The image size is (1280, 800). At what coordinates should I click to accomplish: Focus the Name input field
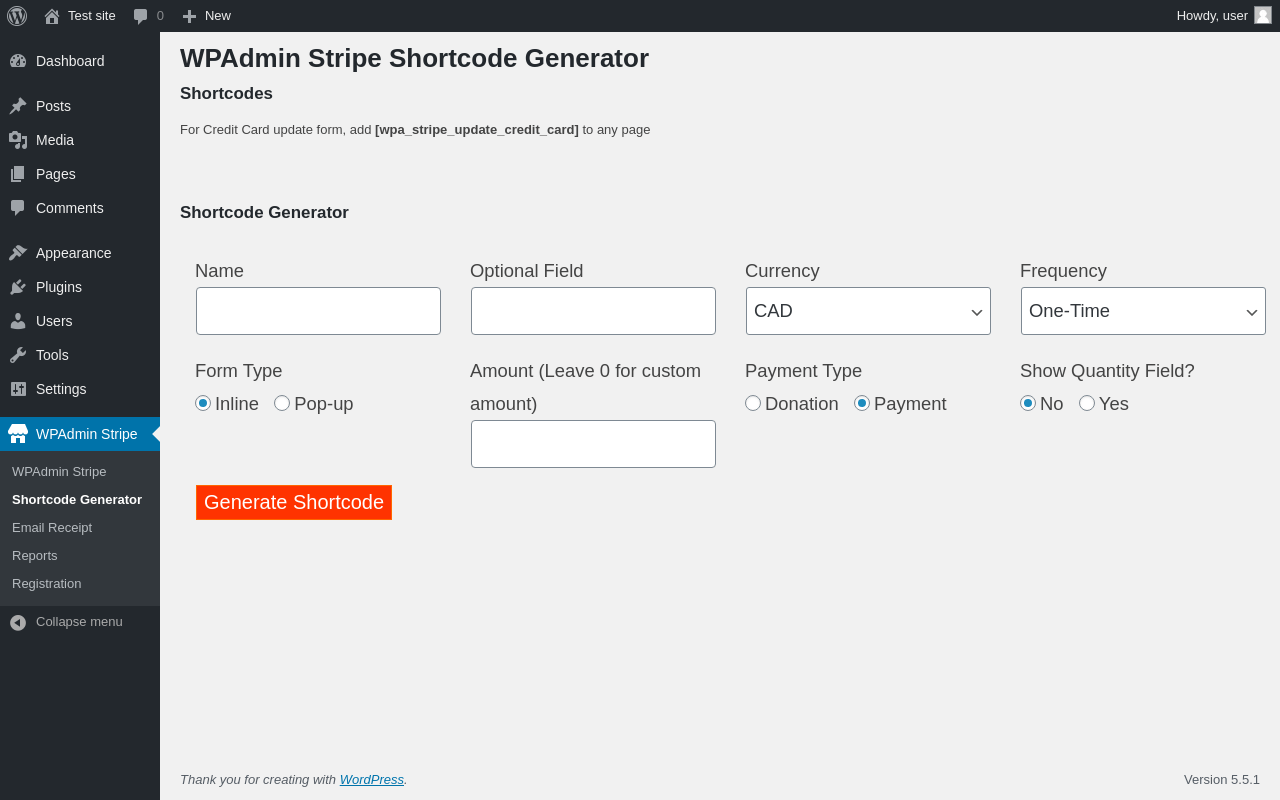pyautogui.click(x=318, y=311)
